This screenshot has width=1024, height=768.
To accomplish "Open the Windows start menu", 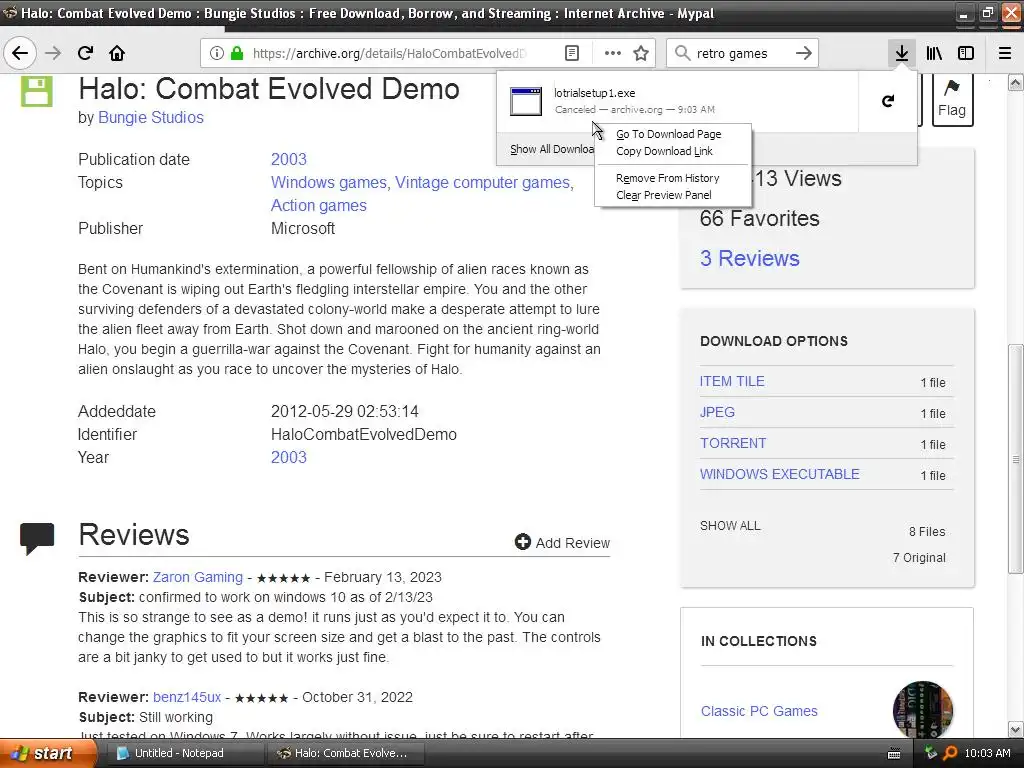I will coord(47,753).
